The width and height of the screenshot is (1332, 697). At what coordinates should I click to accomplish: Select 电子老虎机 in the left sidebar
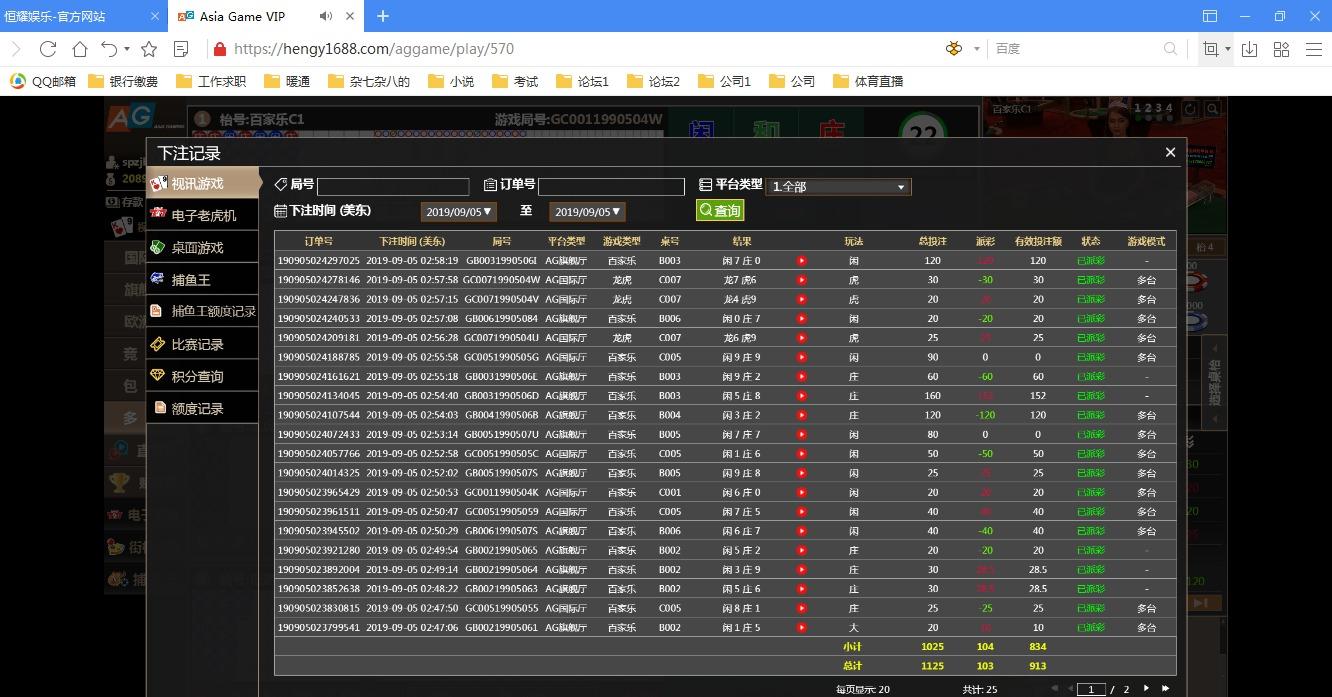pos(203,216)
